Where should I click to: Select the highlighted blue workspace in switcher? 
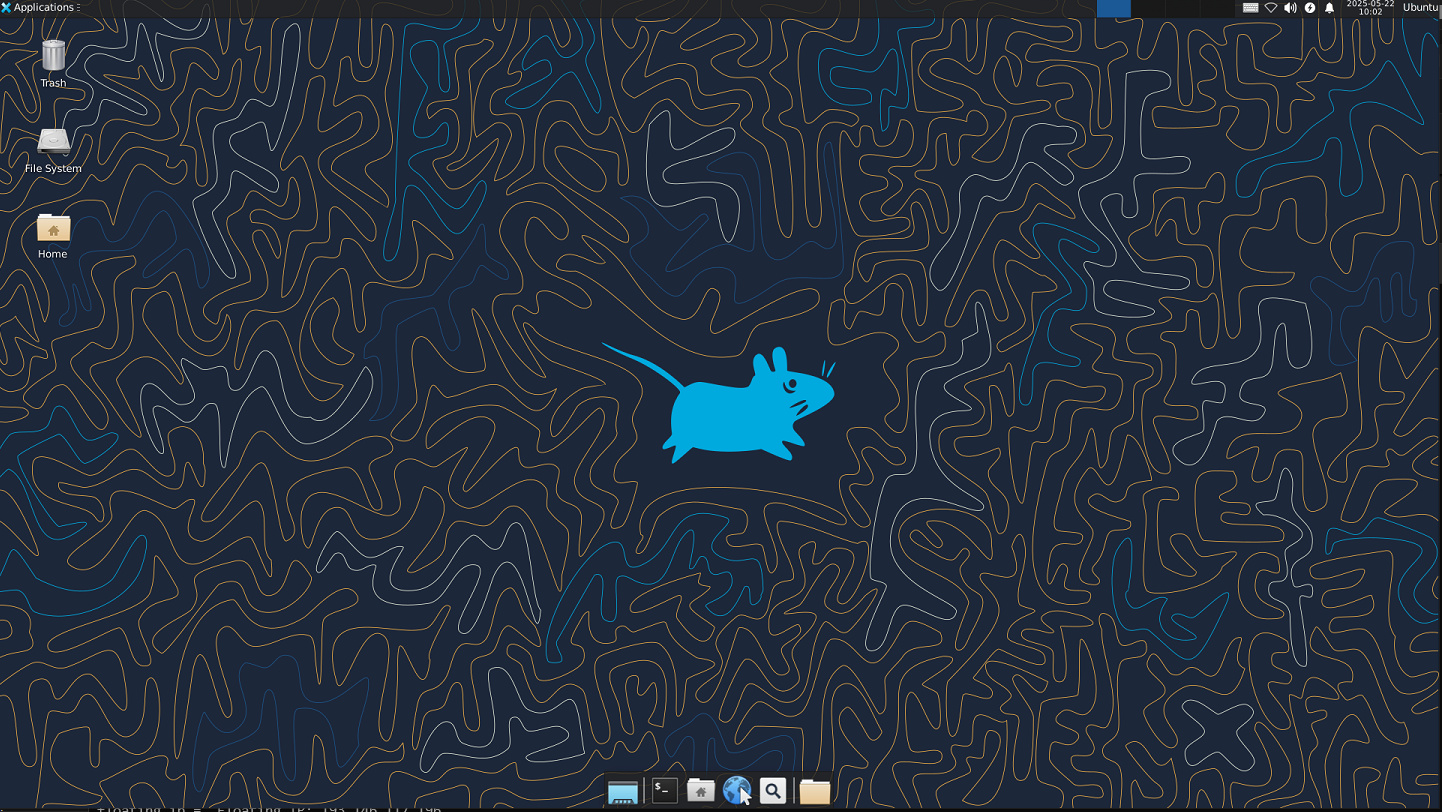coord(1114,8)
